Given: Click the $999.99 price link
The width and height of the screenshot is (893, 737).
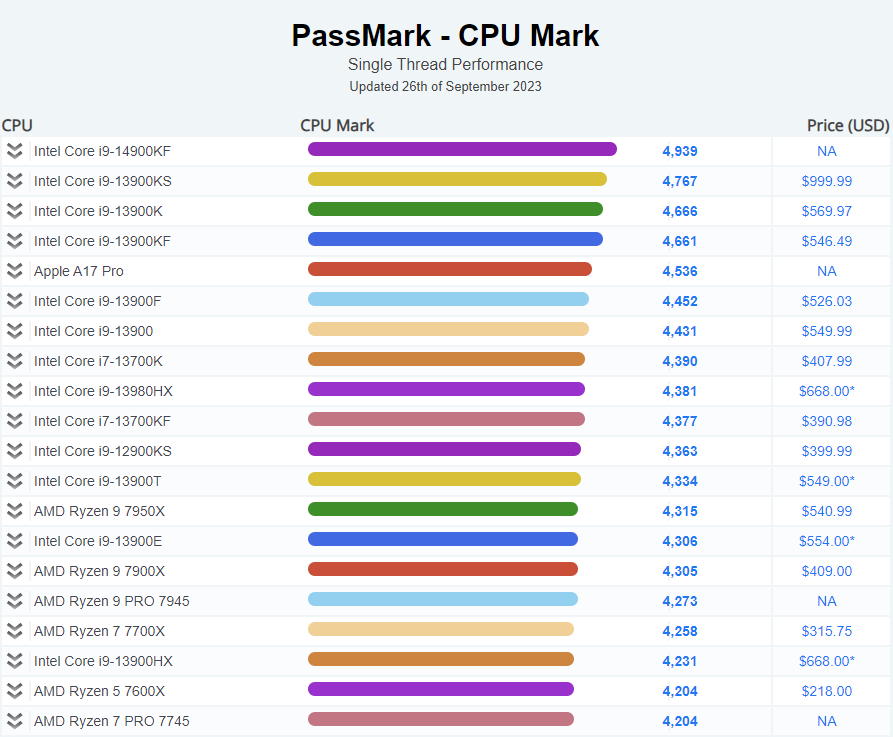Looking at the screenshot, I should point(826,181).
